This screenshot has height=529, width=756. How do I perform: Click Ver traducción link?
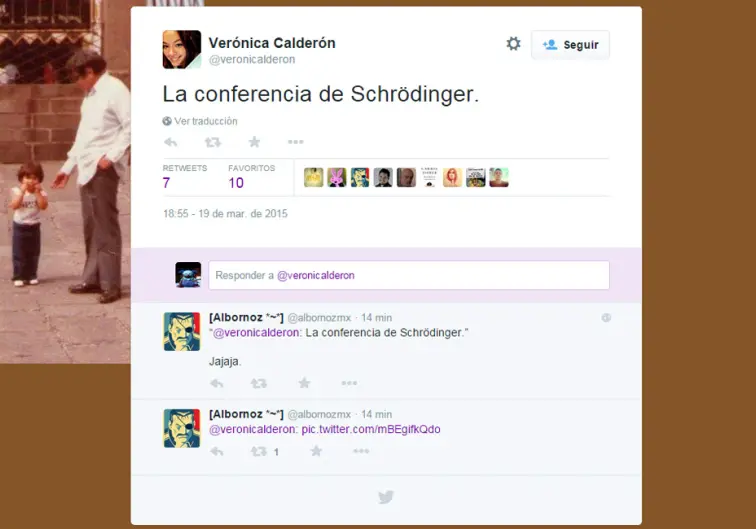[x=200, y=121]
